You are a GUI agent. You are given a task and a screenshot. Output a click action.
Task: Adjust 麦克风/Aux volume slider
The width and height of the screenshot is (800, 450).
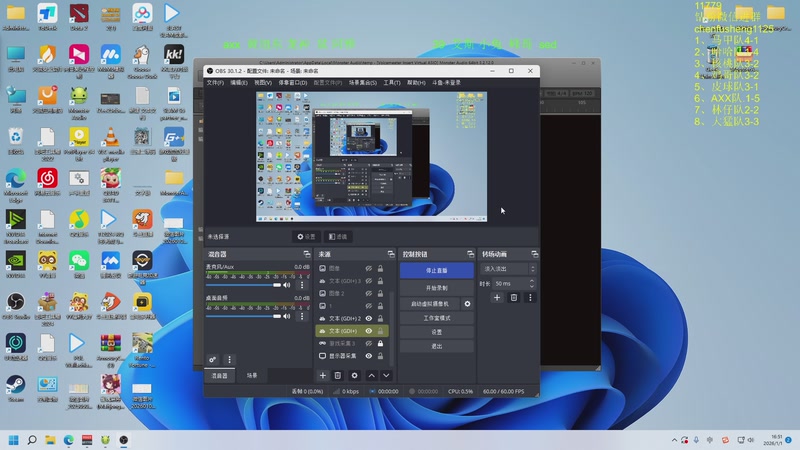click(x=244, y=285)
